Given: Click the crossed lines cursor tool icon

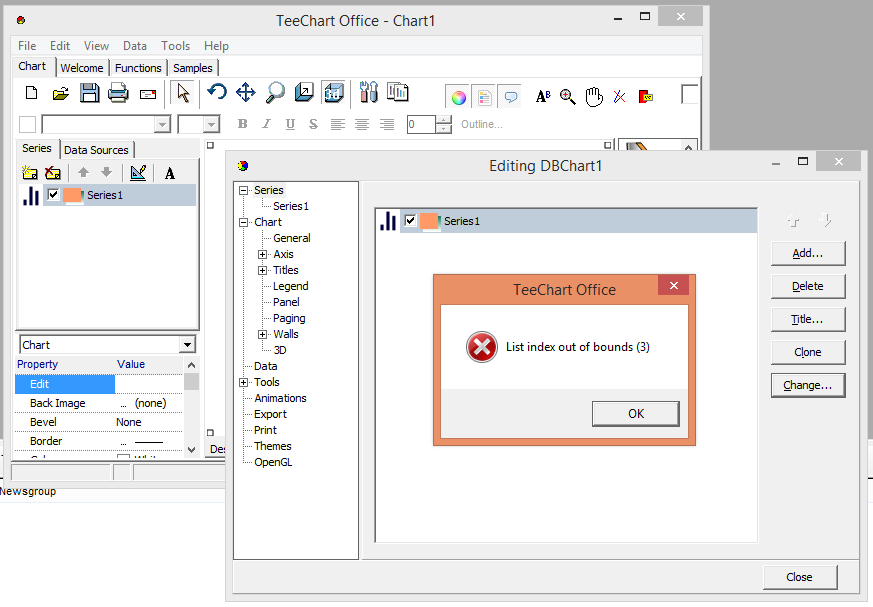Looking at the screenshot, I should (619, 97).
